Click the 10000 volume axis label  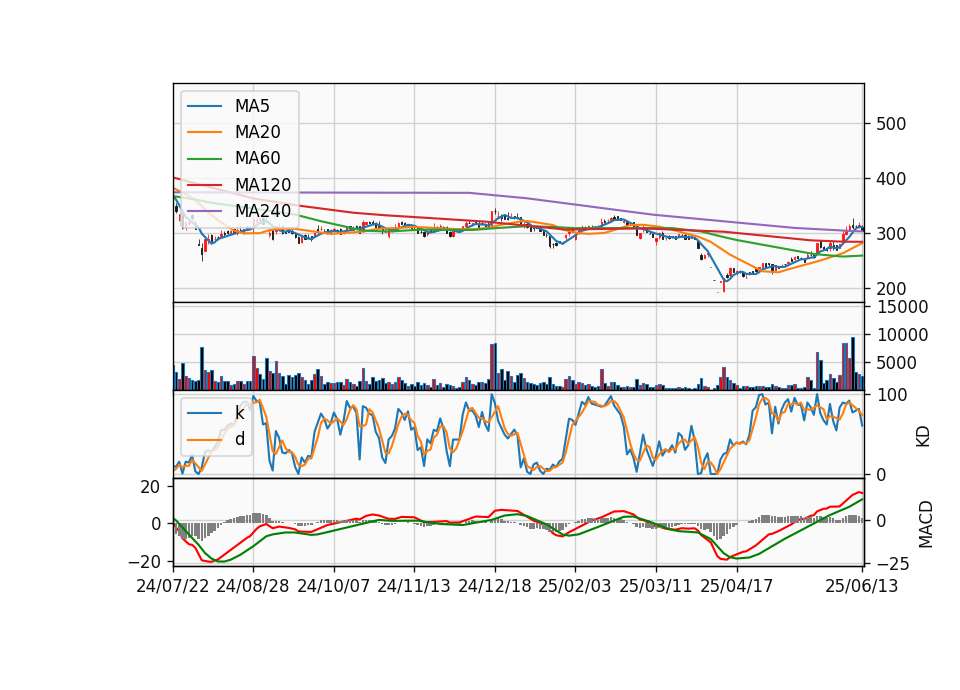point(902,335)
